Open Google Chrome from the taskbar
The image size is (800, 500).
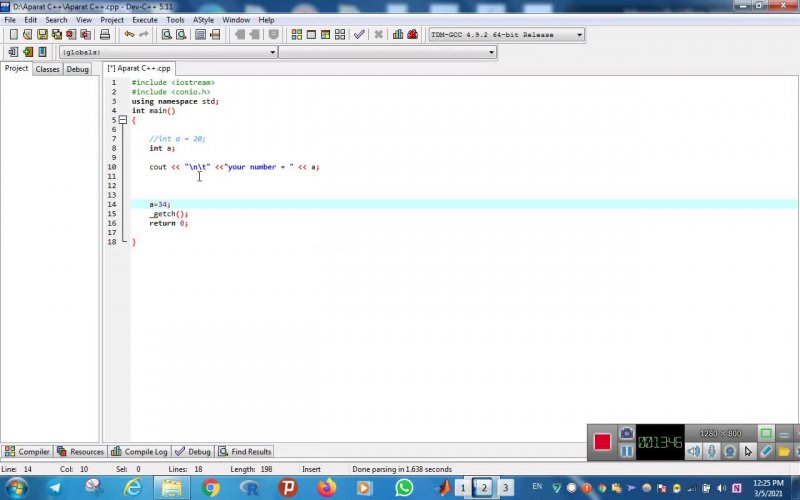[x=210, y=488]
